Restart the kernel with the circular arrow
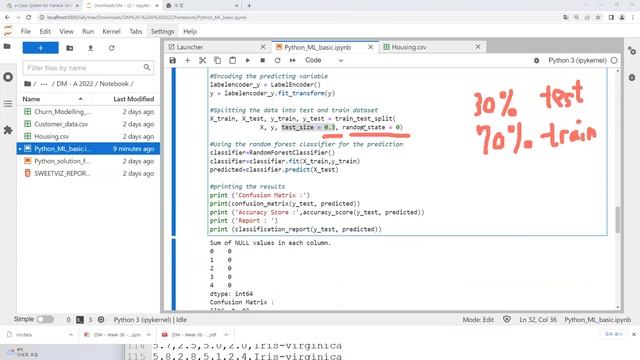The width and height of the screenshot is (640, 360). pos(278,60)
